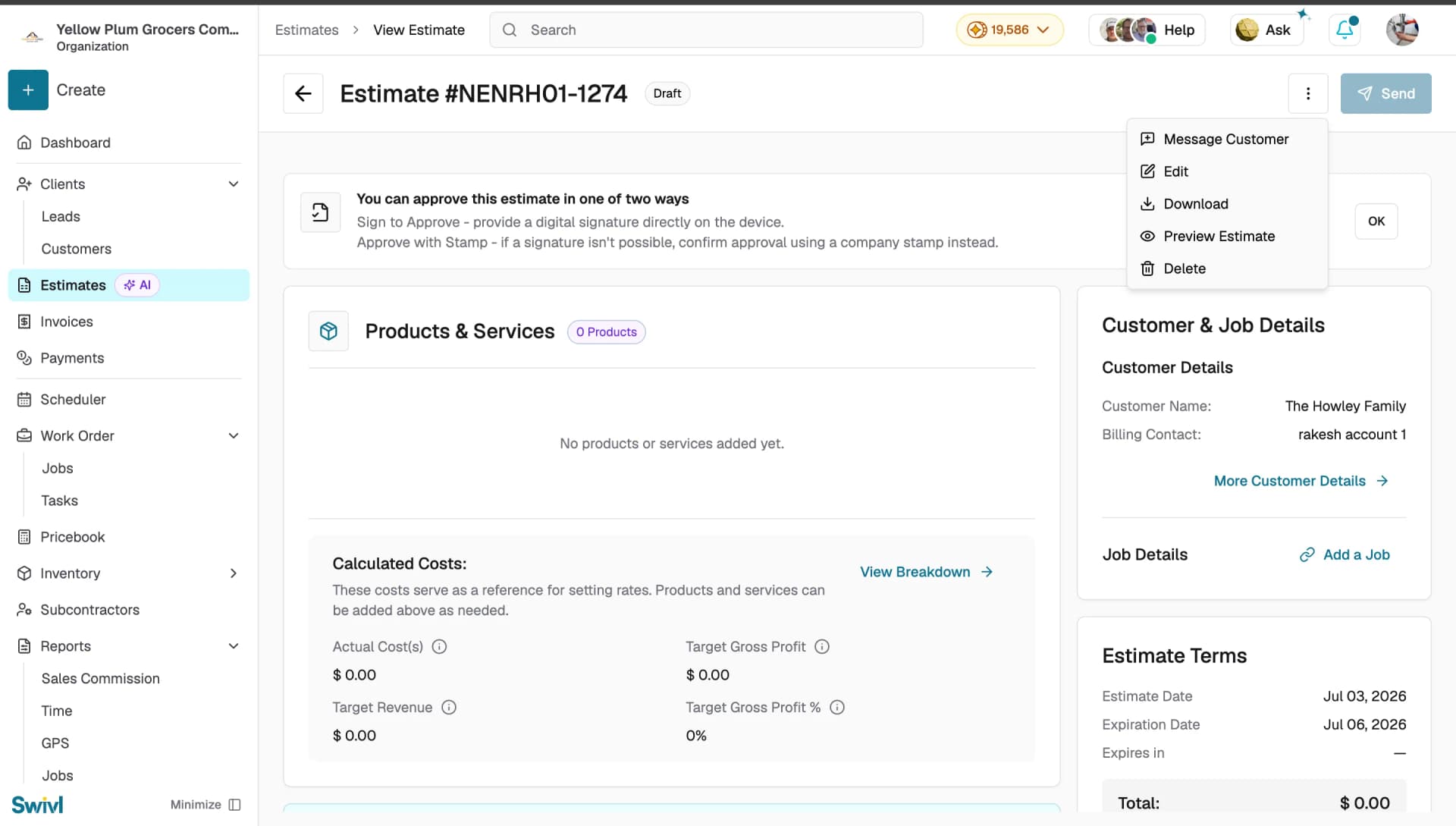Screen dimensions: 1456x826
Task: Open Leads under Clients
Action: point(61,216)
